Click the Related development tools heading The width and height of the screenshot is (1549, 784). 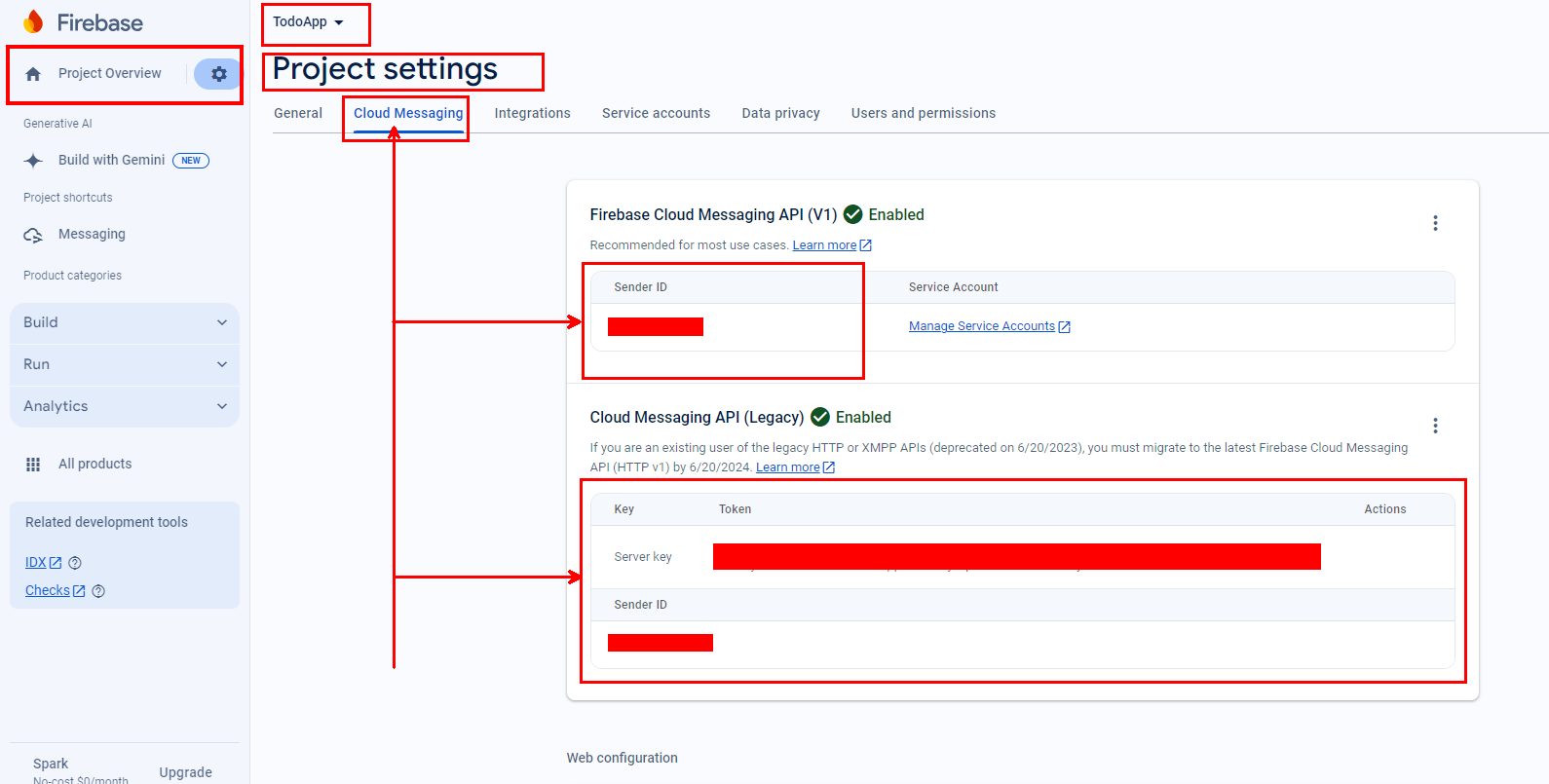click(106, 522)
